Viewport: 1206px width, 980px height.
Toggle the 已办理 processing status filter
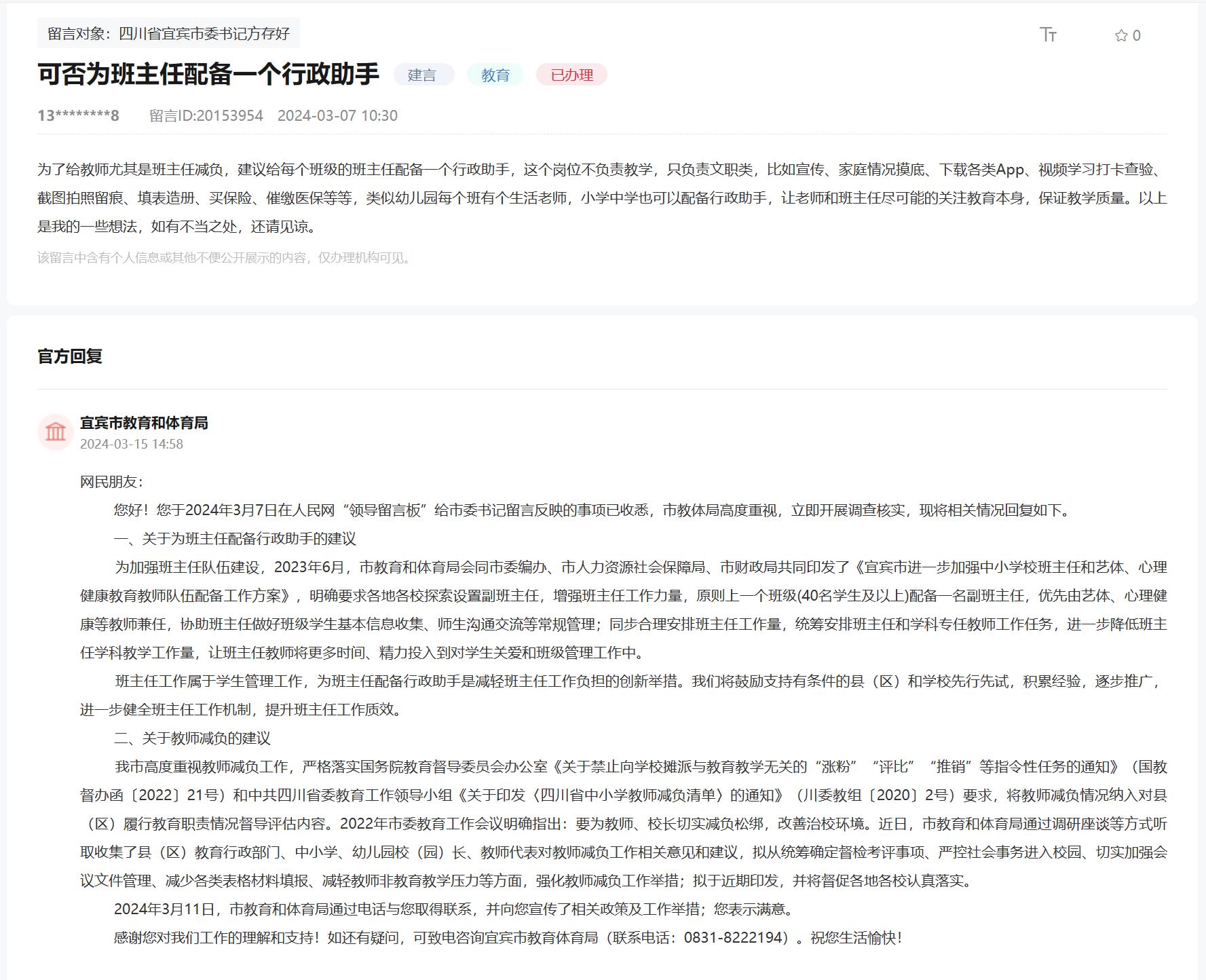pyautogui.click(x=573, y=75)
